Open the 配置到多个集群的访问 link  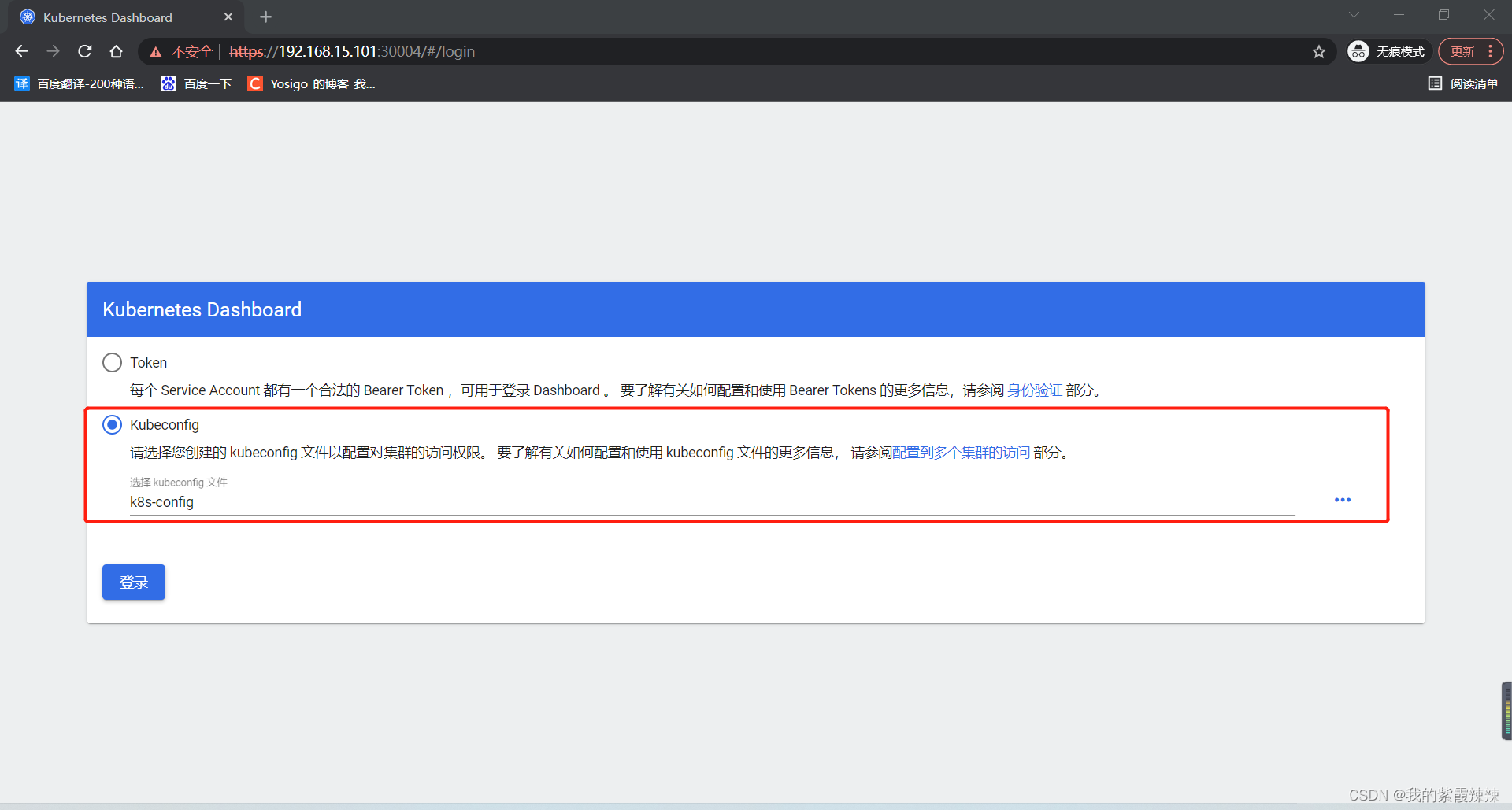click(x=962, y=453)
